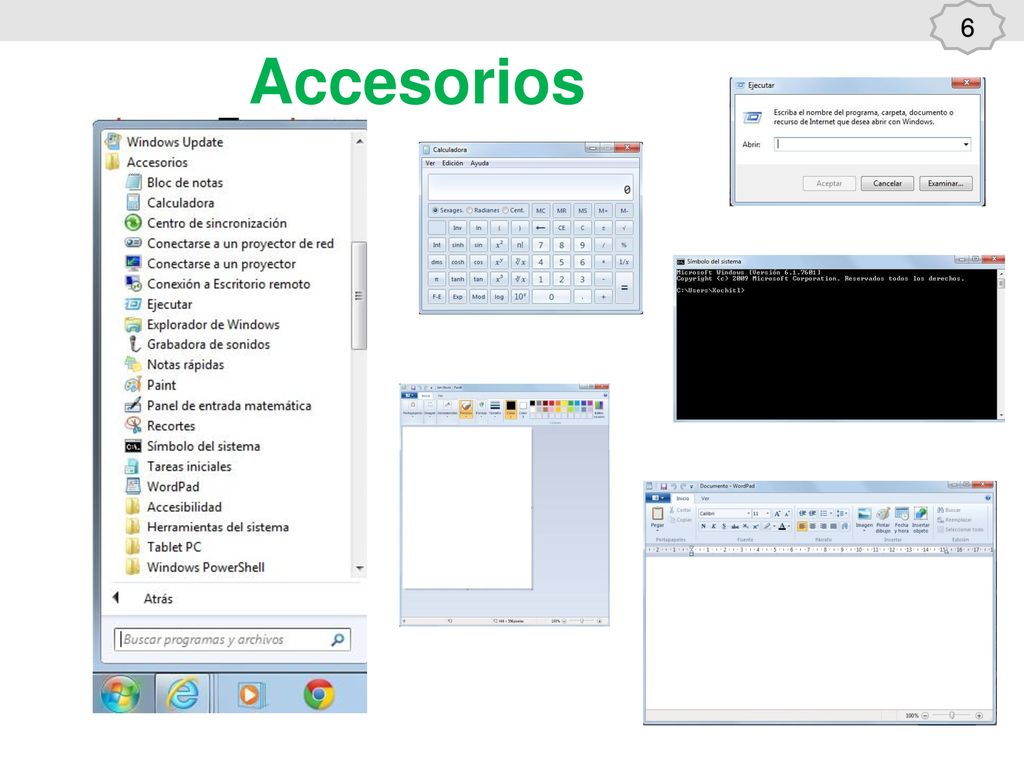Toggle Inv button in Calculadora
The height and width of the screenshot is (768, 1024).
pos(457,228)
